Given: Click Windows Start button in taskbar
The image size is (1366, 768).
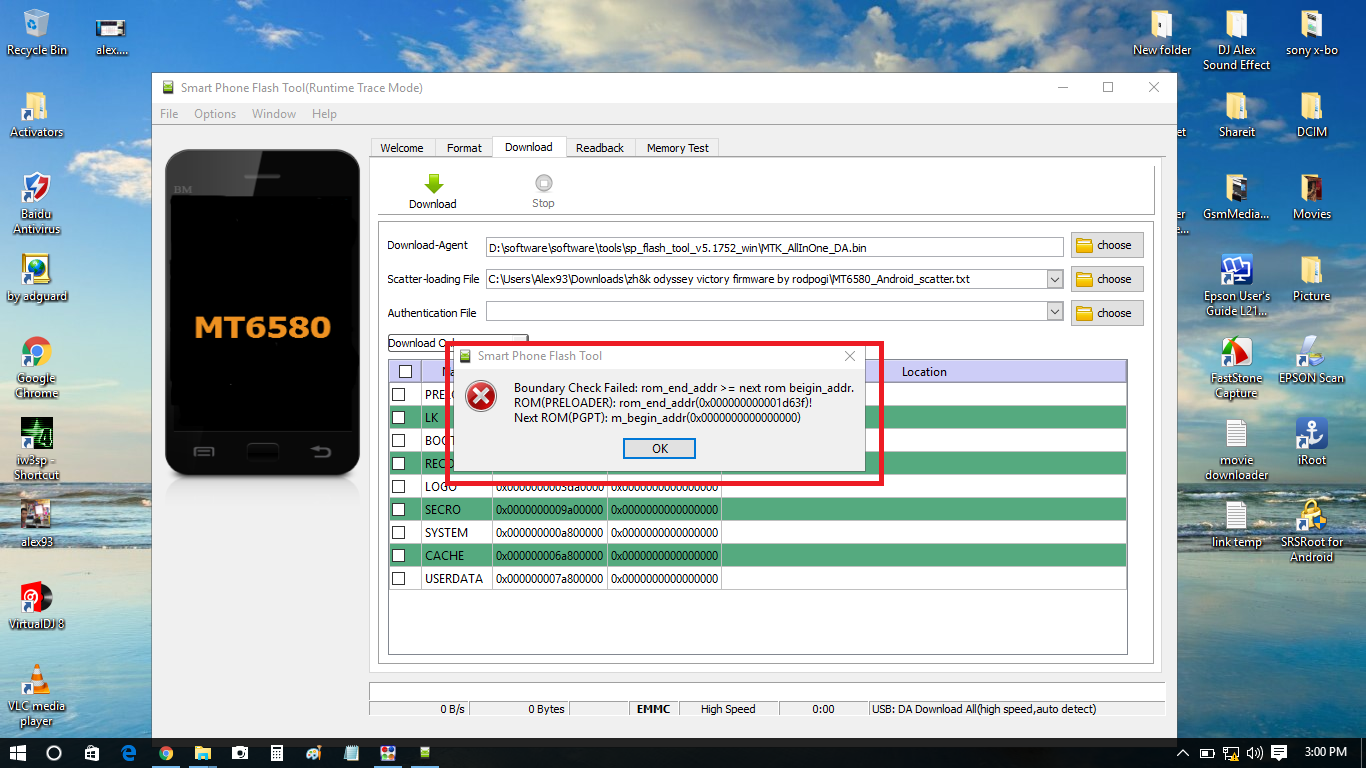Looking at the screenshot, I should coord(17,753).
